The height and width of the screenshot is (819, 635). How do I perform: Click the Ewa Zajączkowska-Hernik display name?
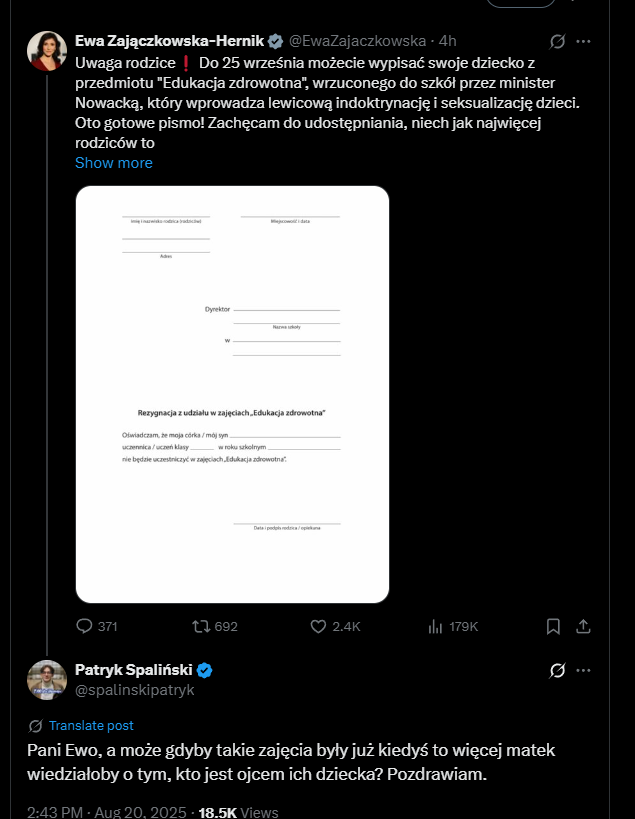(169, 41)
